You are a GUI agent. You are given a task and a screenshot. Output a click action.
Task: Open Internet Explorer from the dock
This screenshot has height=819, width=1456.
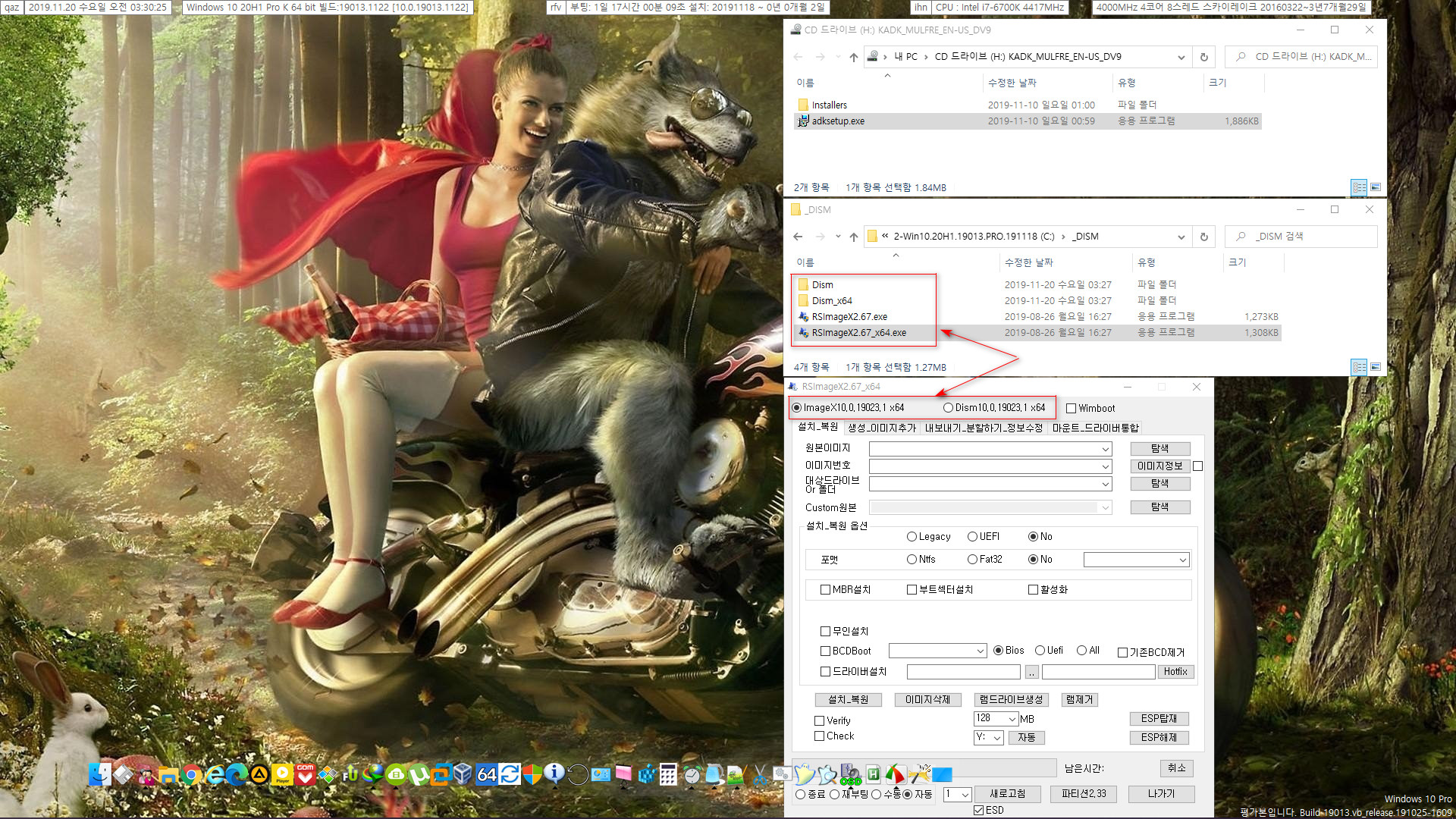(x=215, y=774)
